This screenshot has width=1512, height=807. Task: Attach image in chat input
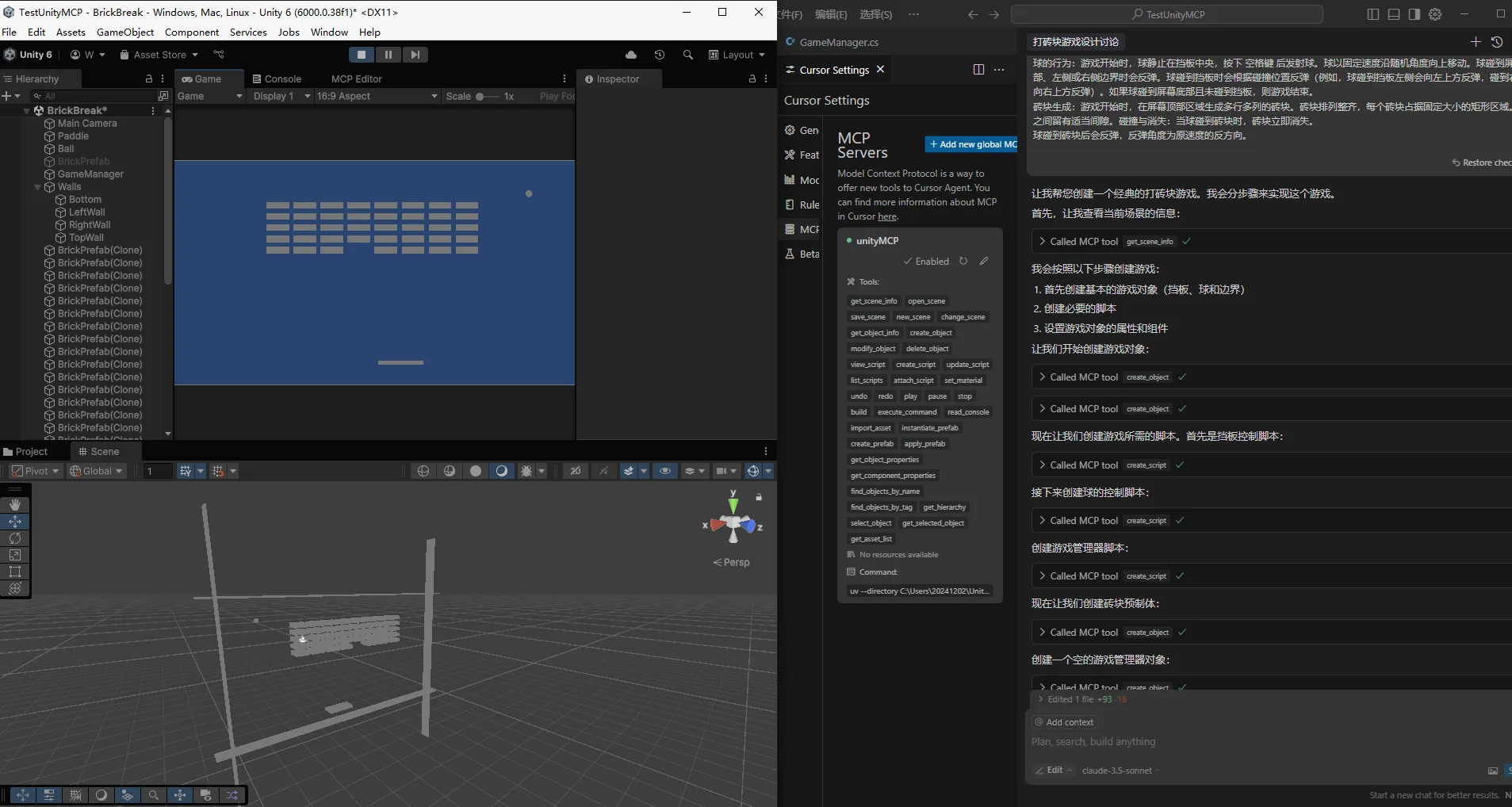click(1493, 771)
